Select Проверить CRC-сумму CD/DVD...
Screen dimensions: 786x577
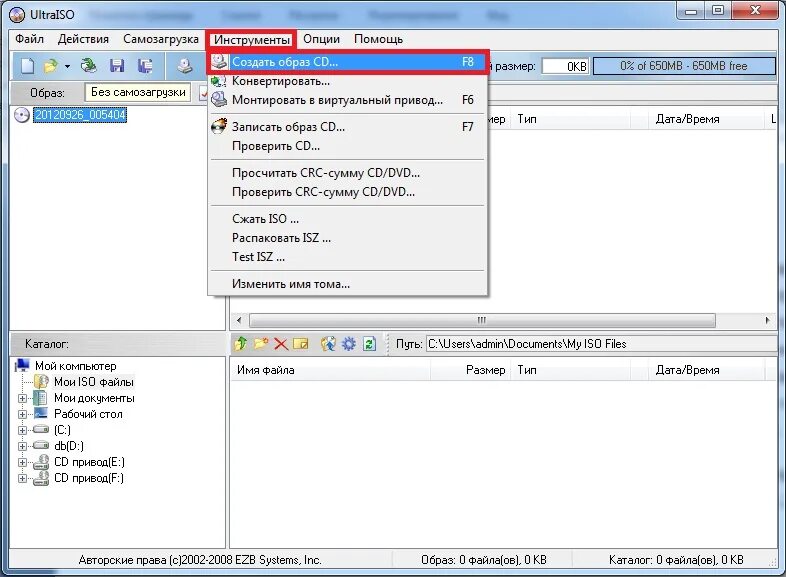[347, 193]
